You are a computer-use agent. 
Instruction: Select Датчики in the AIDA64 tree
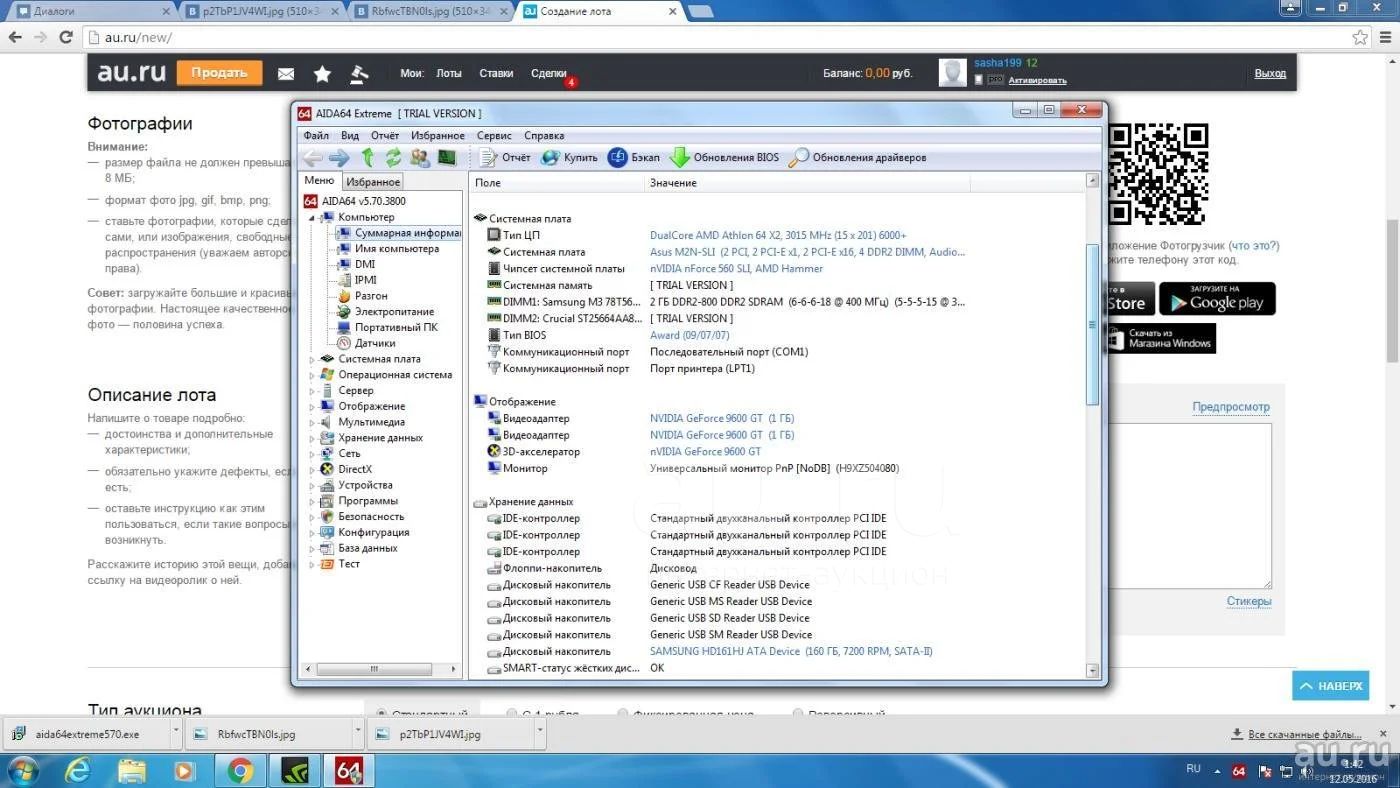tap(375, 343)
